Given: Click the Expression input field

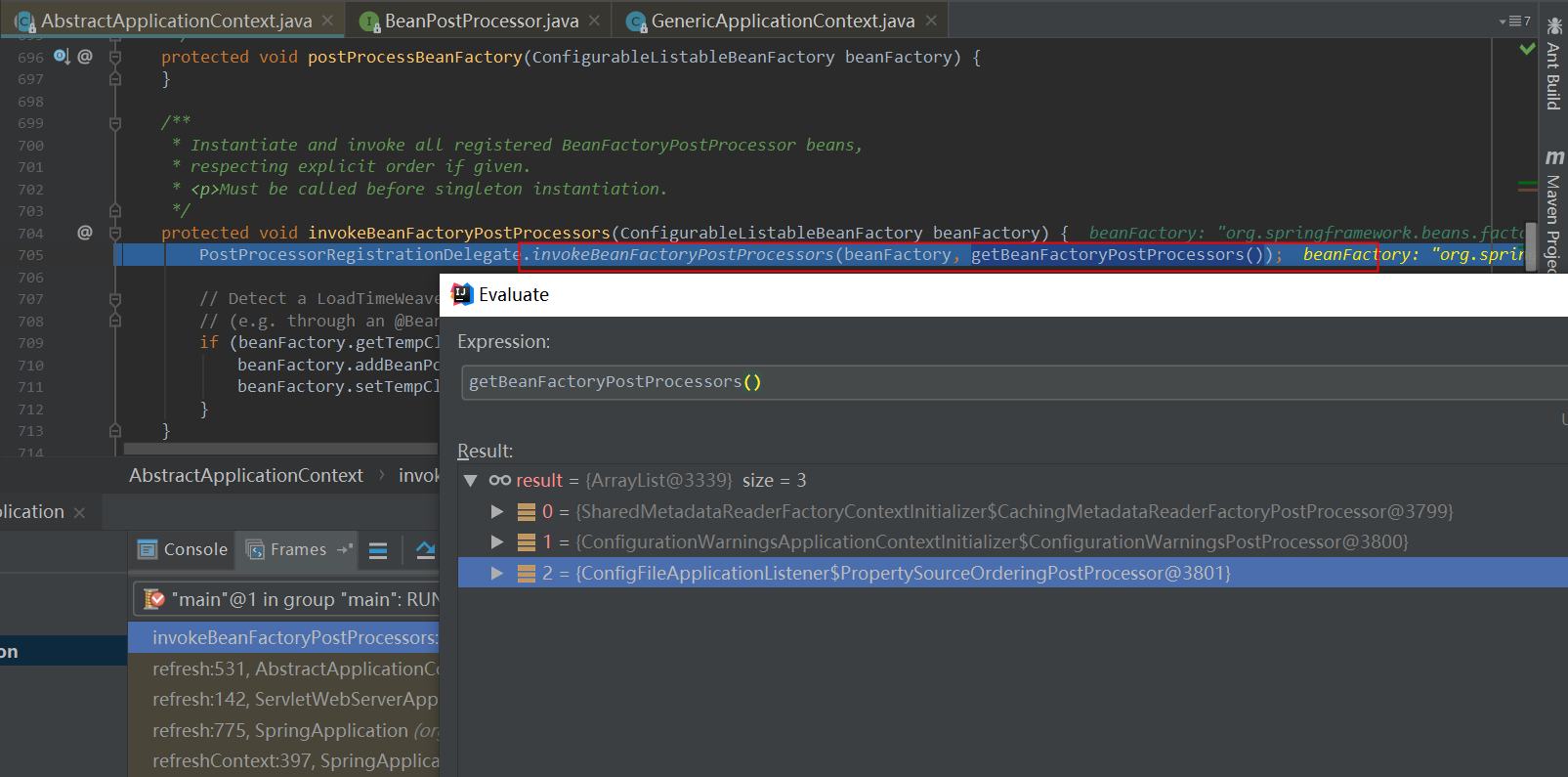Looking at the screenshot, I should coord(1013,382).
